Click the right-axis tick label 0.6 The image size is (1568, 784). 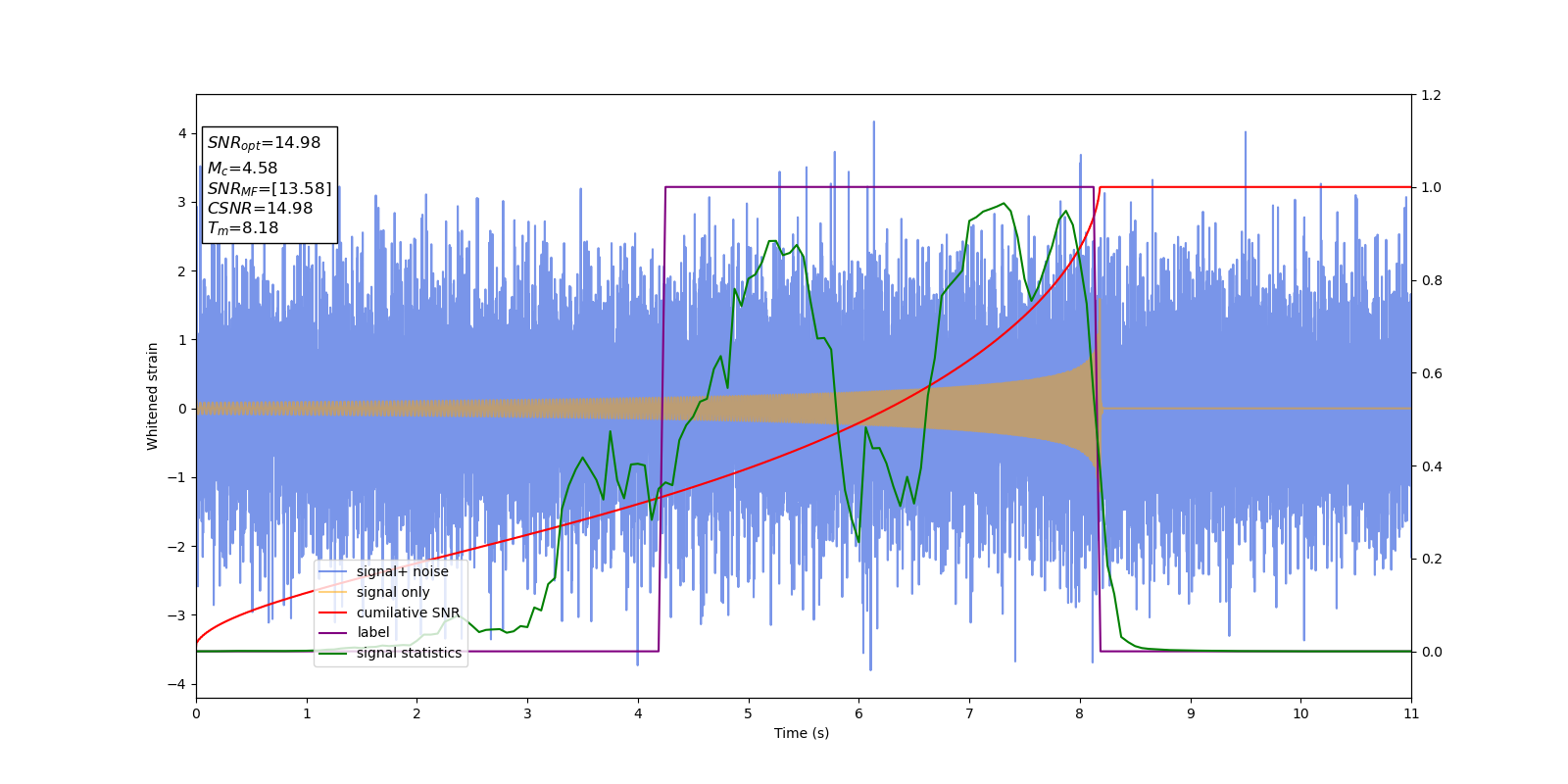pos(1431,373)
